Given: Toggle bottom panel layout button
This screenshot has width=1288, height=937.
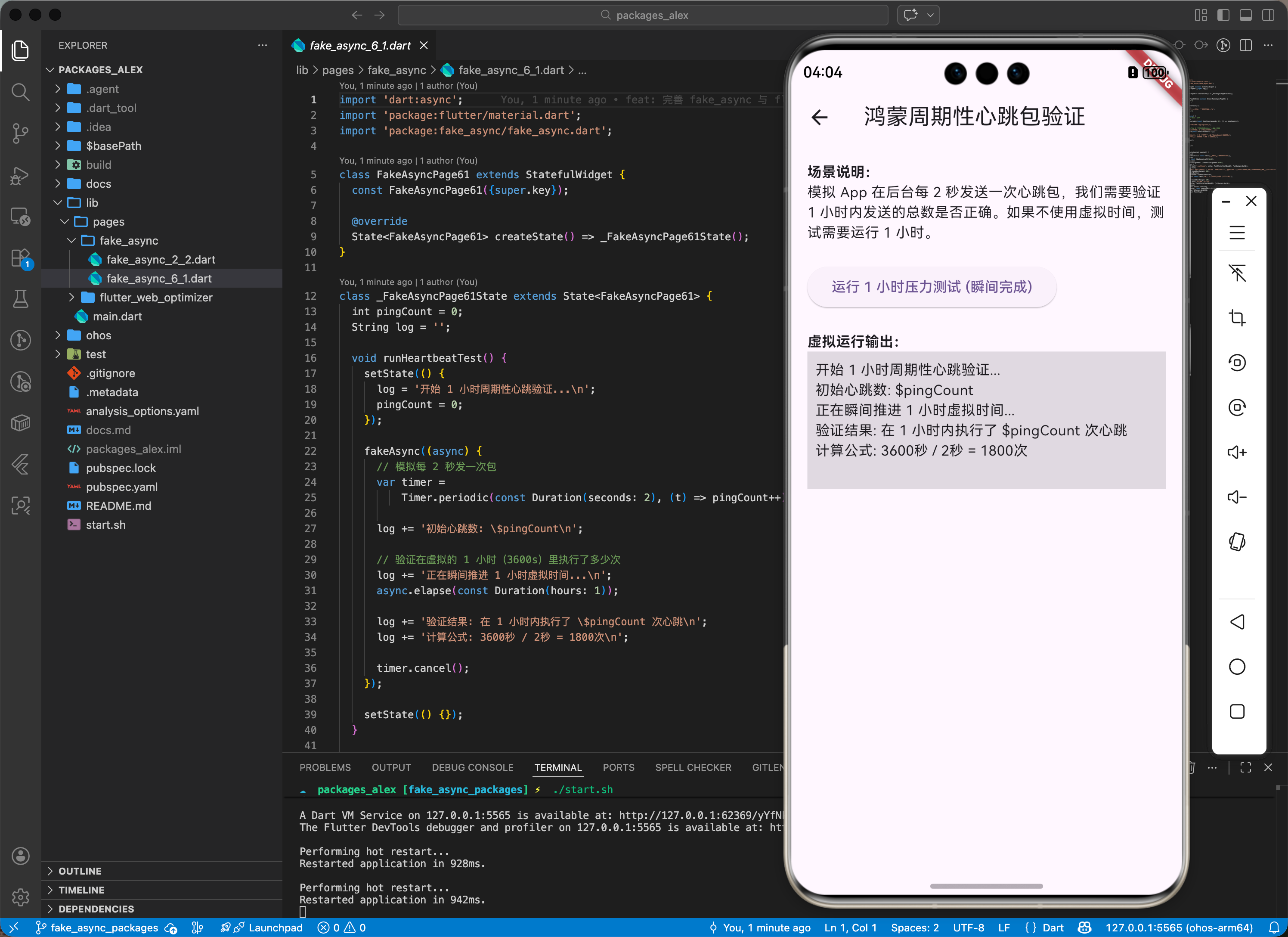Looking at the screenshot, I should (1245, 16).
